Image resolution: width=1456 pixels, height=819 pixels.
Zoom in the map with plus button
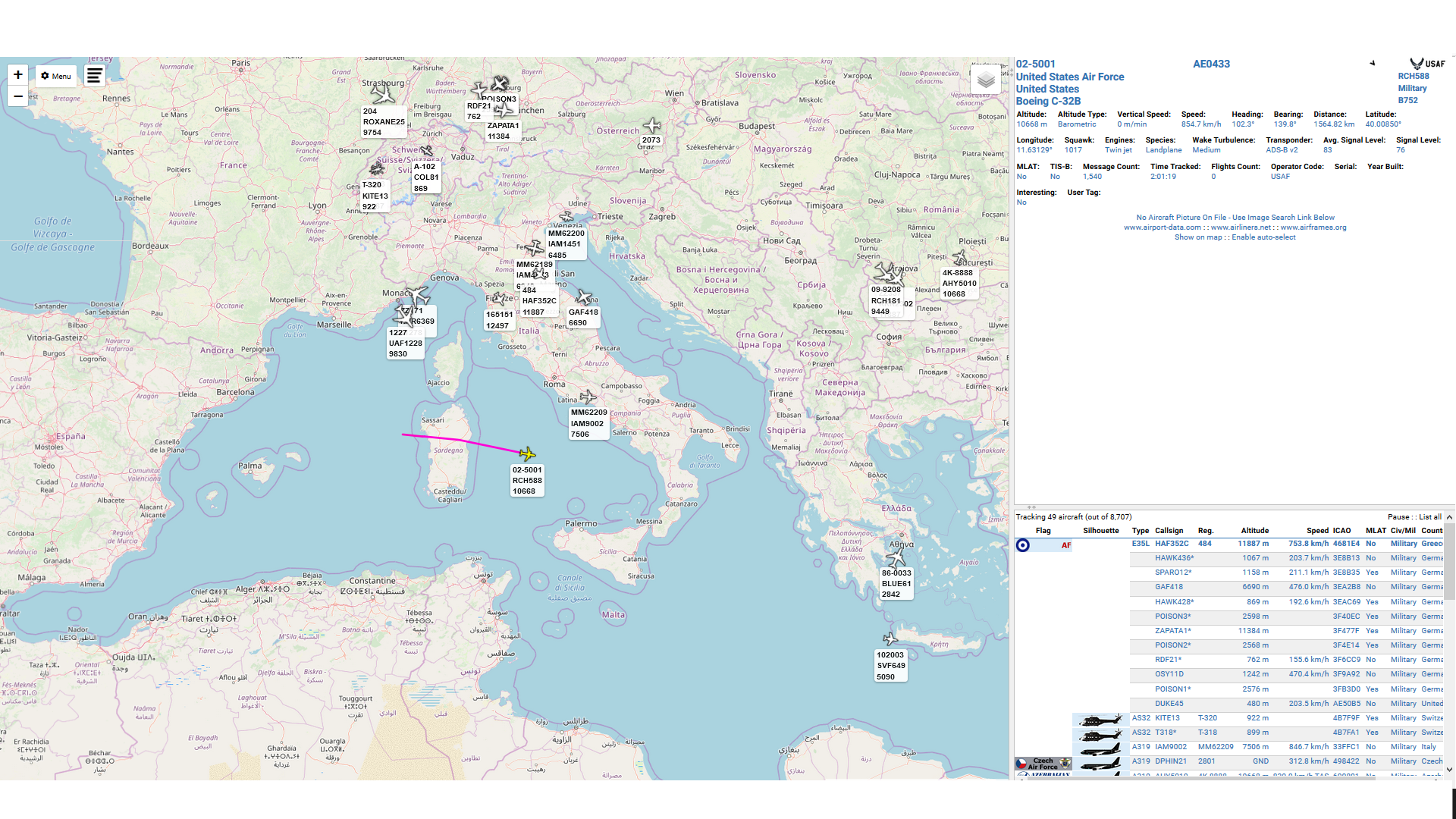click(17, 75)
